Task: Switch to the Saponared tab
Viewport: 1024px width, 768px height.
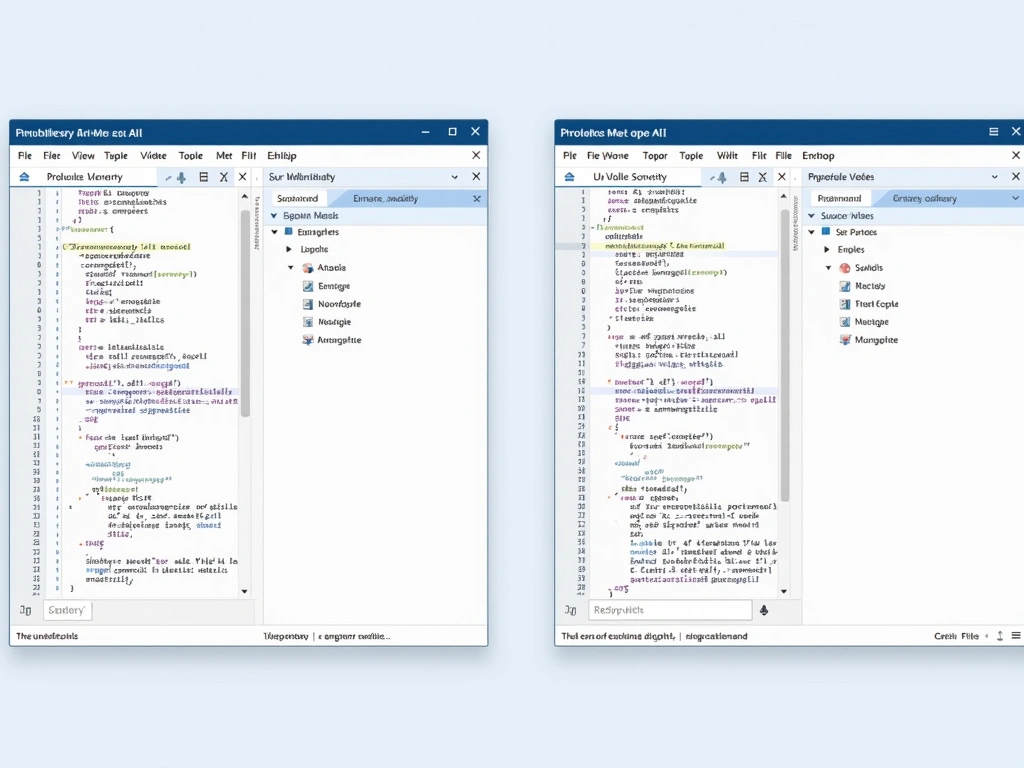Action: [x=297, y=197]
